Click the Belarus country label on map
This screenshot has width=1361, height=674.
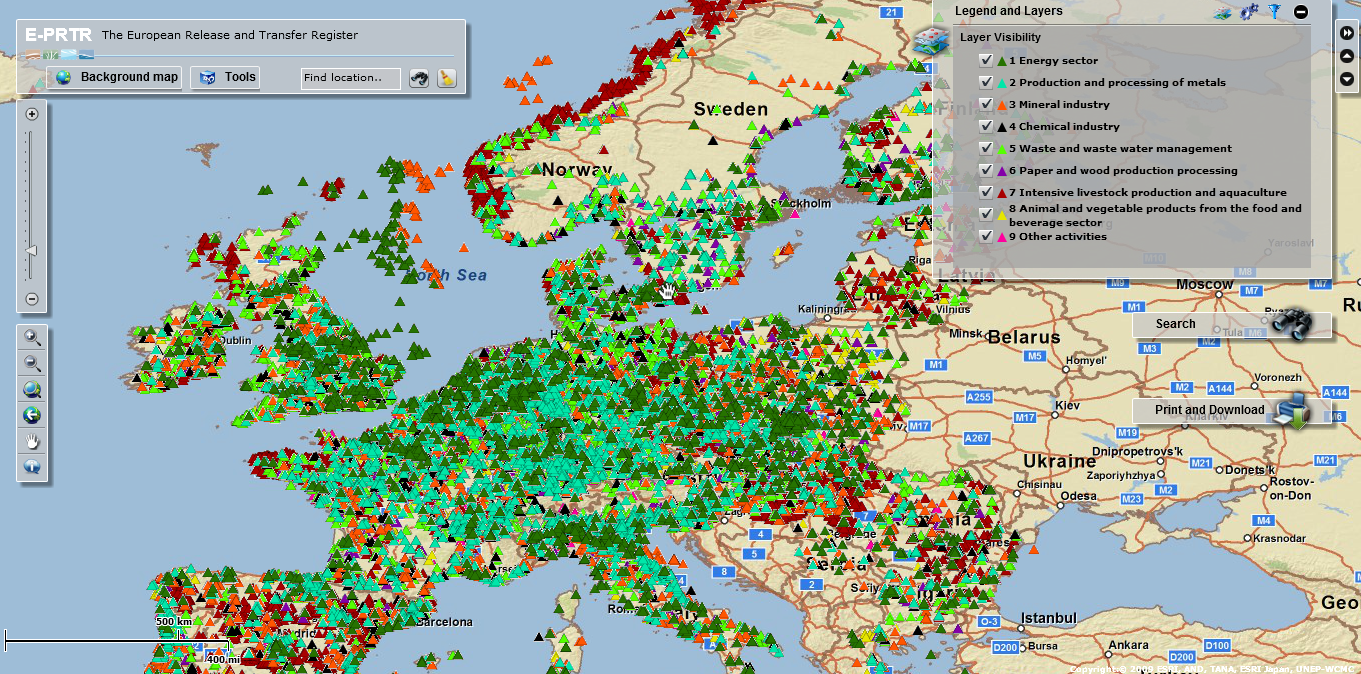[x=1024, y=337]
